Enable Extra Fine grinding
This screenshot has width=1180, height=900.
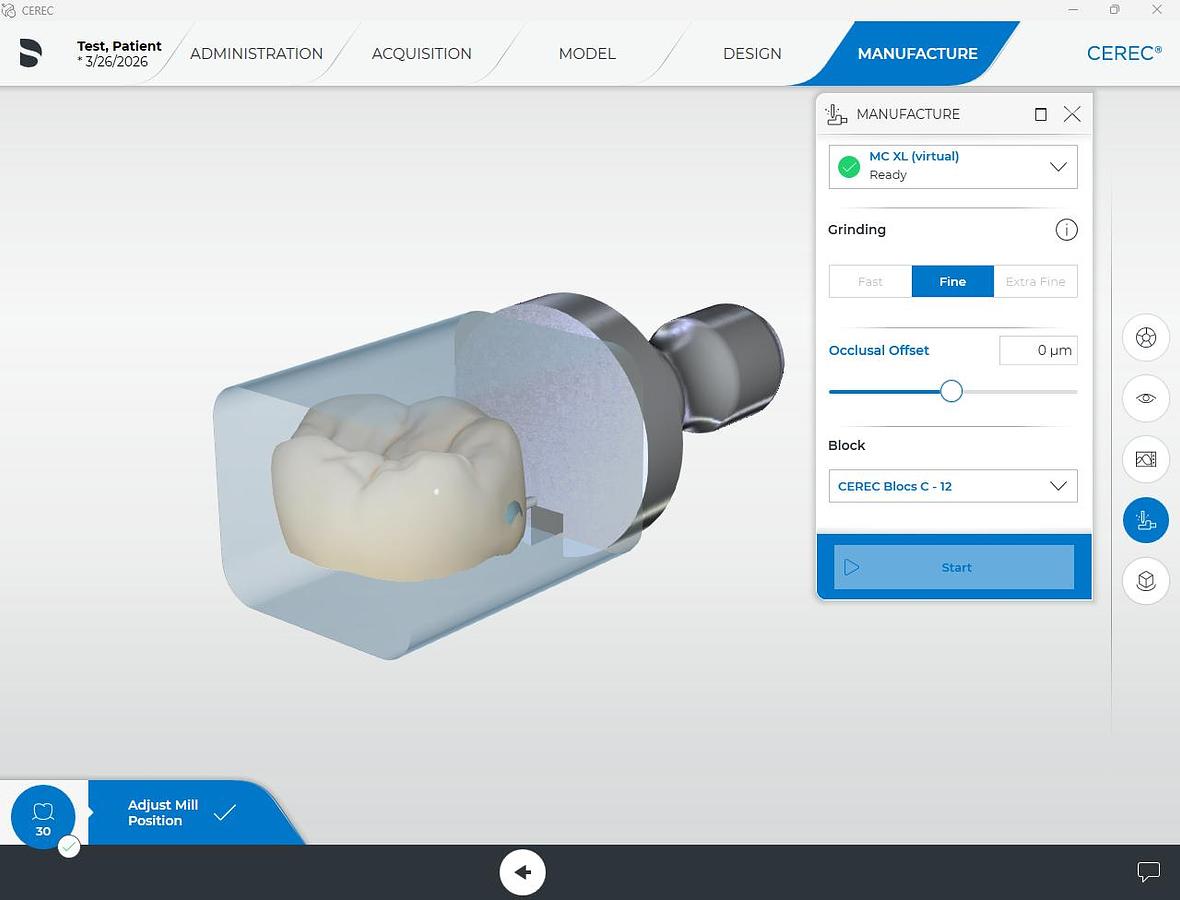(1035, 281)
